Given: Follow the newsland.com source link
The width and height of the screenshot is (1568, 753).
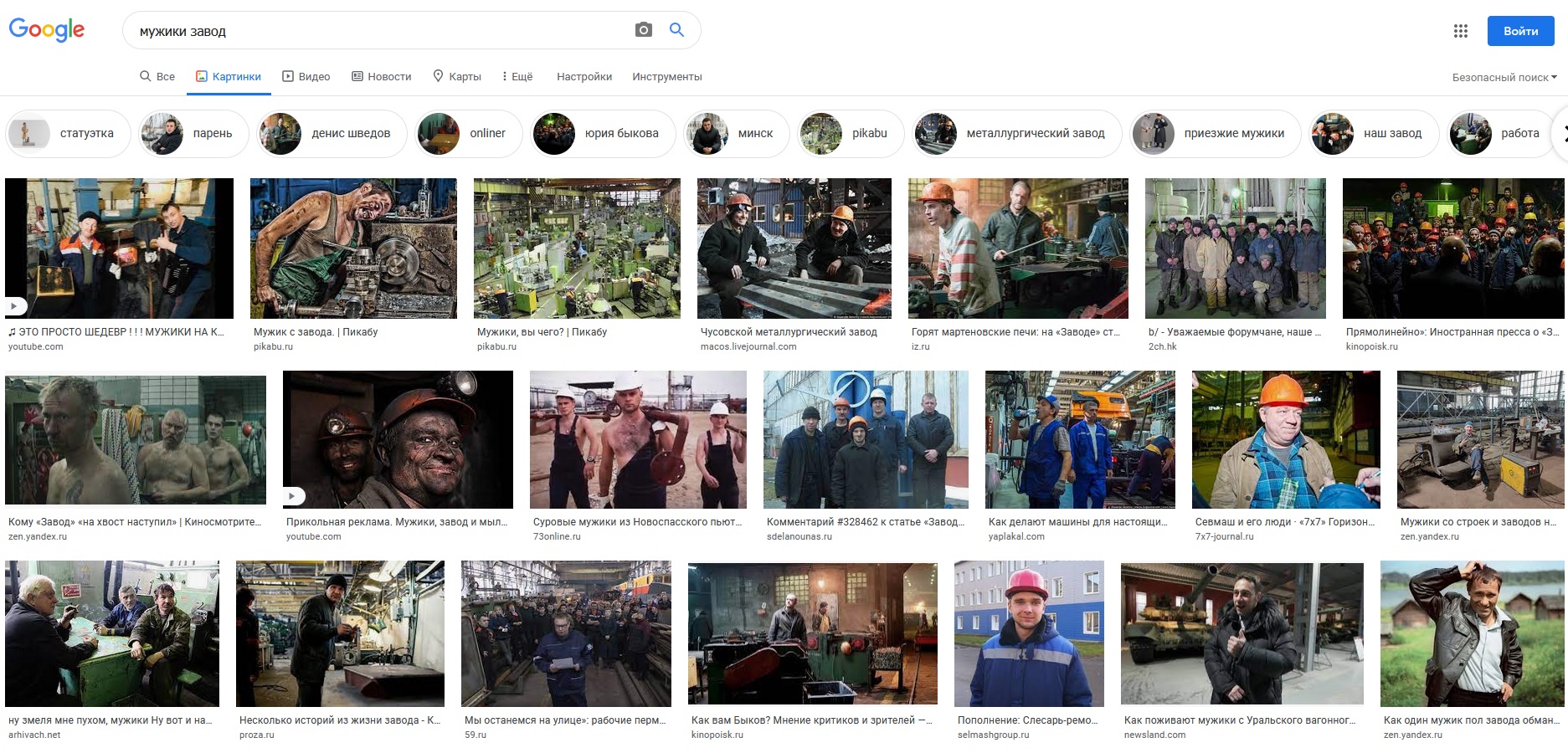Looking at the screenshot, I should [1155, 735].
